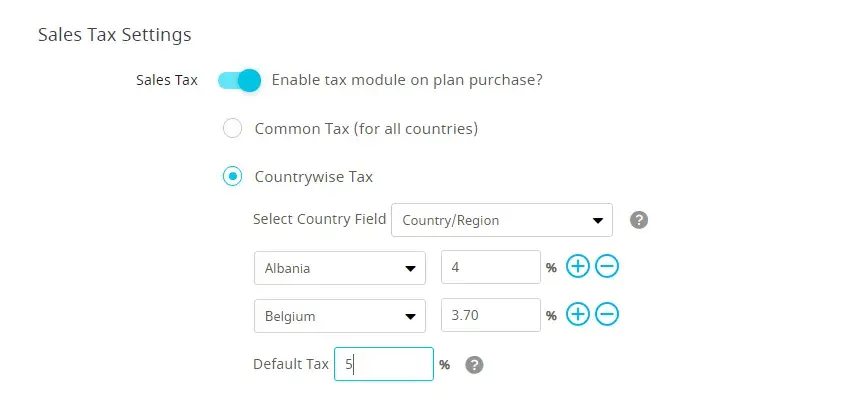Image resolution: width=864 pixels, height=420 pixels.
Task: Remove the Belgium row with minus icon
Action: coord(607,315)
